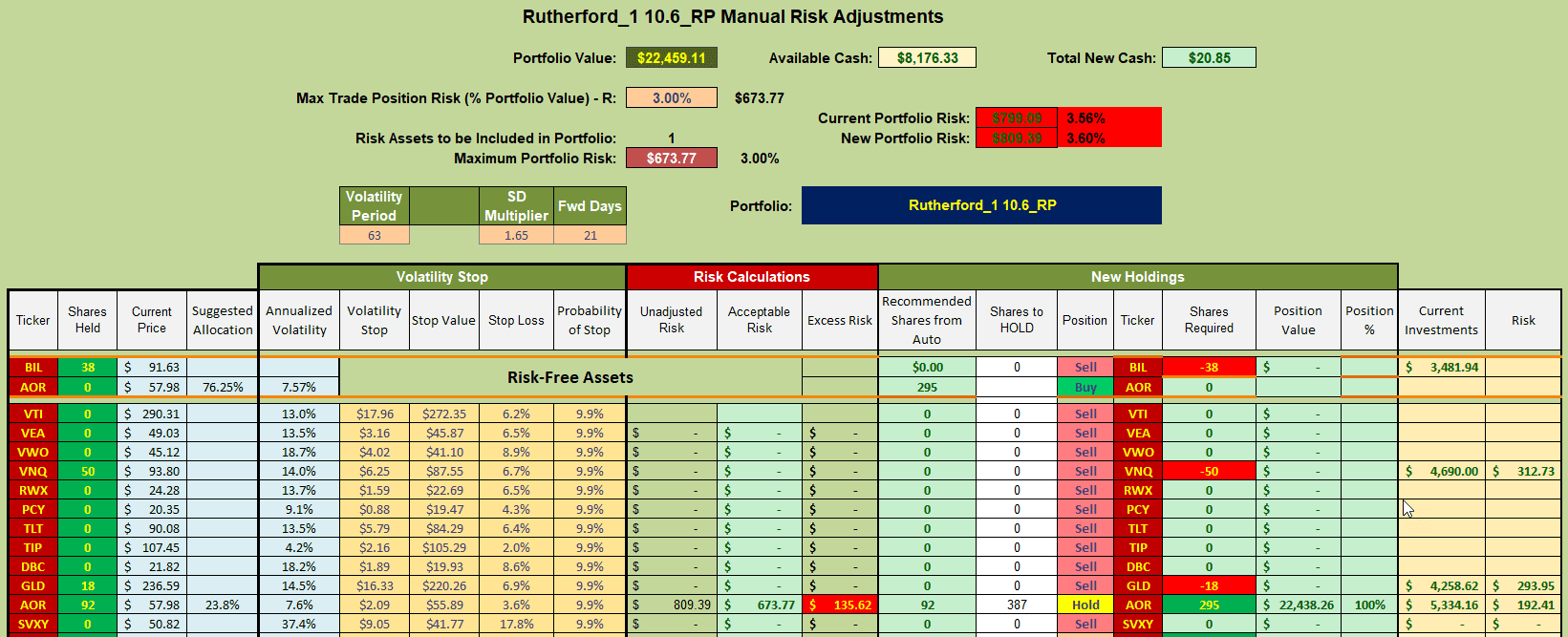Click AOR excess risk 135.62 cell
This screenshot has width=1568, height=637.
pyautogui.click(x=840, y=605)
